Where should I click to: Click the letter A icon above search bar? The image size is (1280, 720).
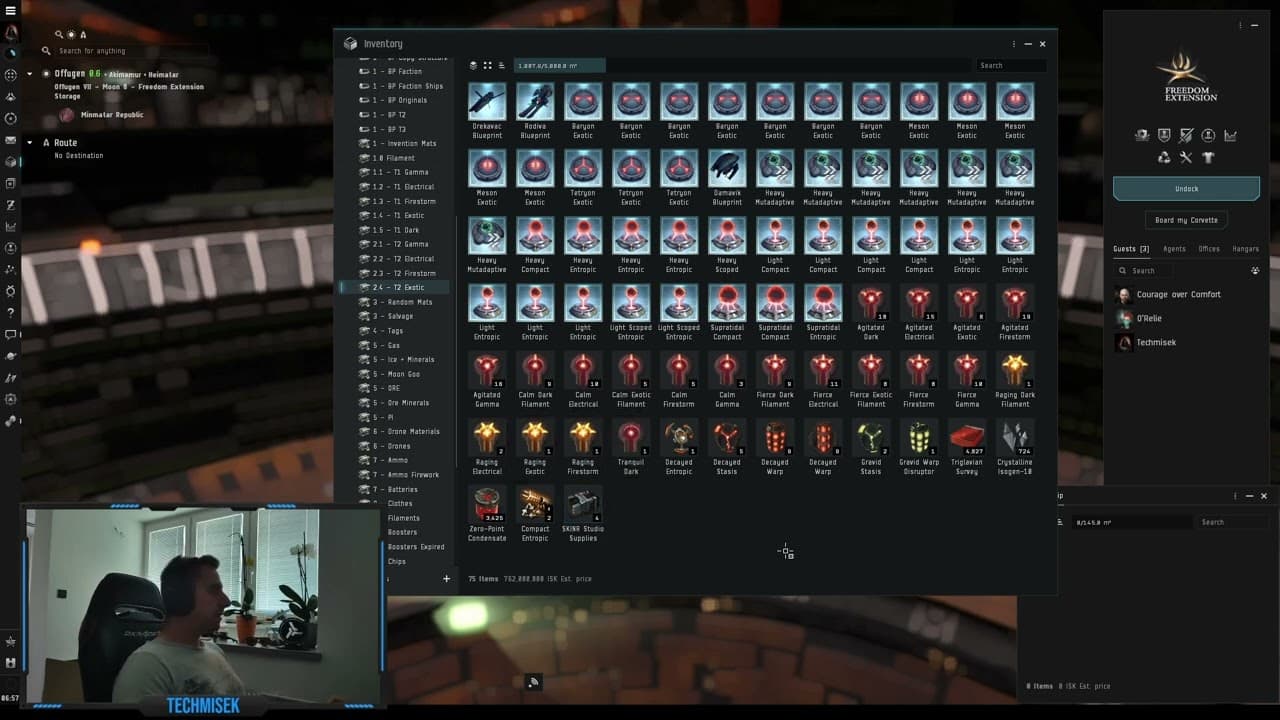[x=83, y=34]
